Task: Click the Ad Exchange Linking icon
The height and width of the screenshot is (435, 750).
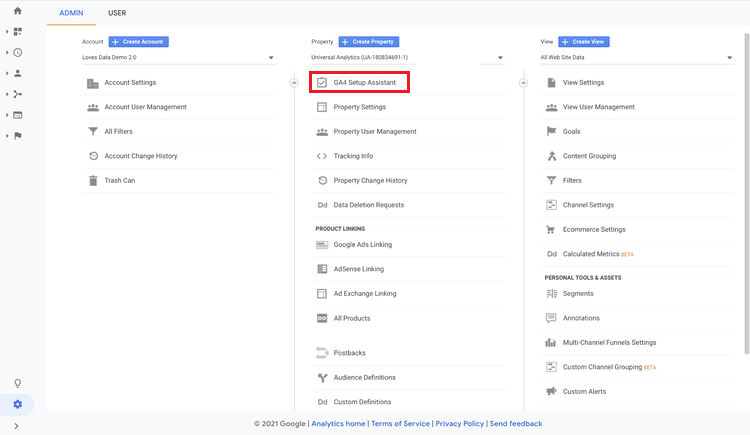Action: coord(322,293)
